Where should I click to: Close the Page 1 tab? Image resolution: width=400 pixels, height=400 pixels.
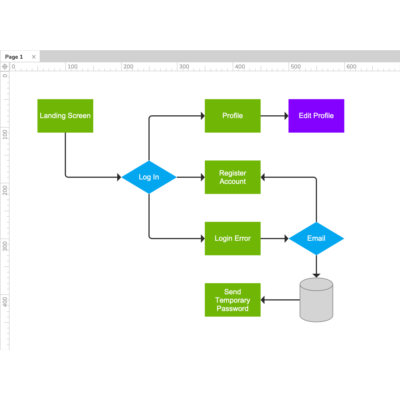pyautogui.click(x=34, y=57)
